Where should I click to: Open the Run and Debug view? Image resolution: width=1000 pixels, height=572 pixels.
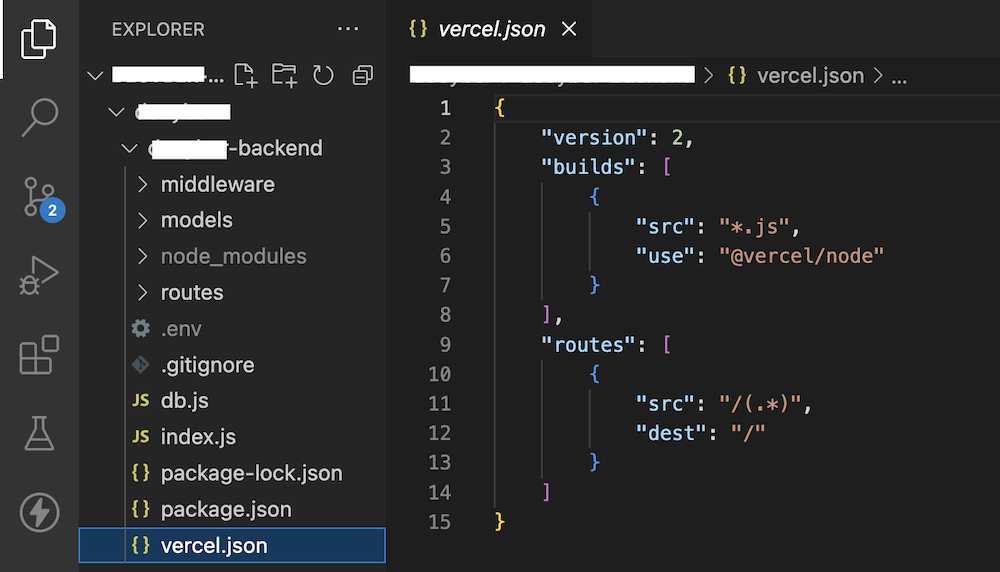(38, 275)
